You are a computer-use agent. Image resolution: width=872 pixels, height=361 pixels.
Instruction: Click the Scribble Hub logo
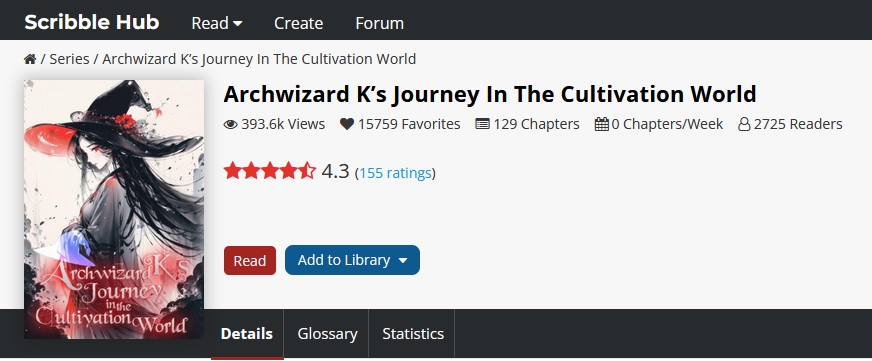point(92,22)
